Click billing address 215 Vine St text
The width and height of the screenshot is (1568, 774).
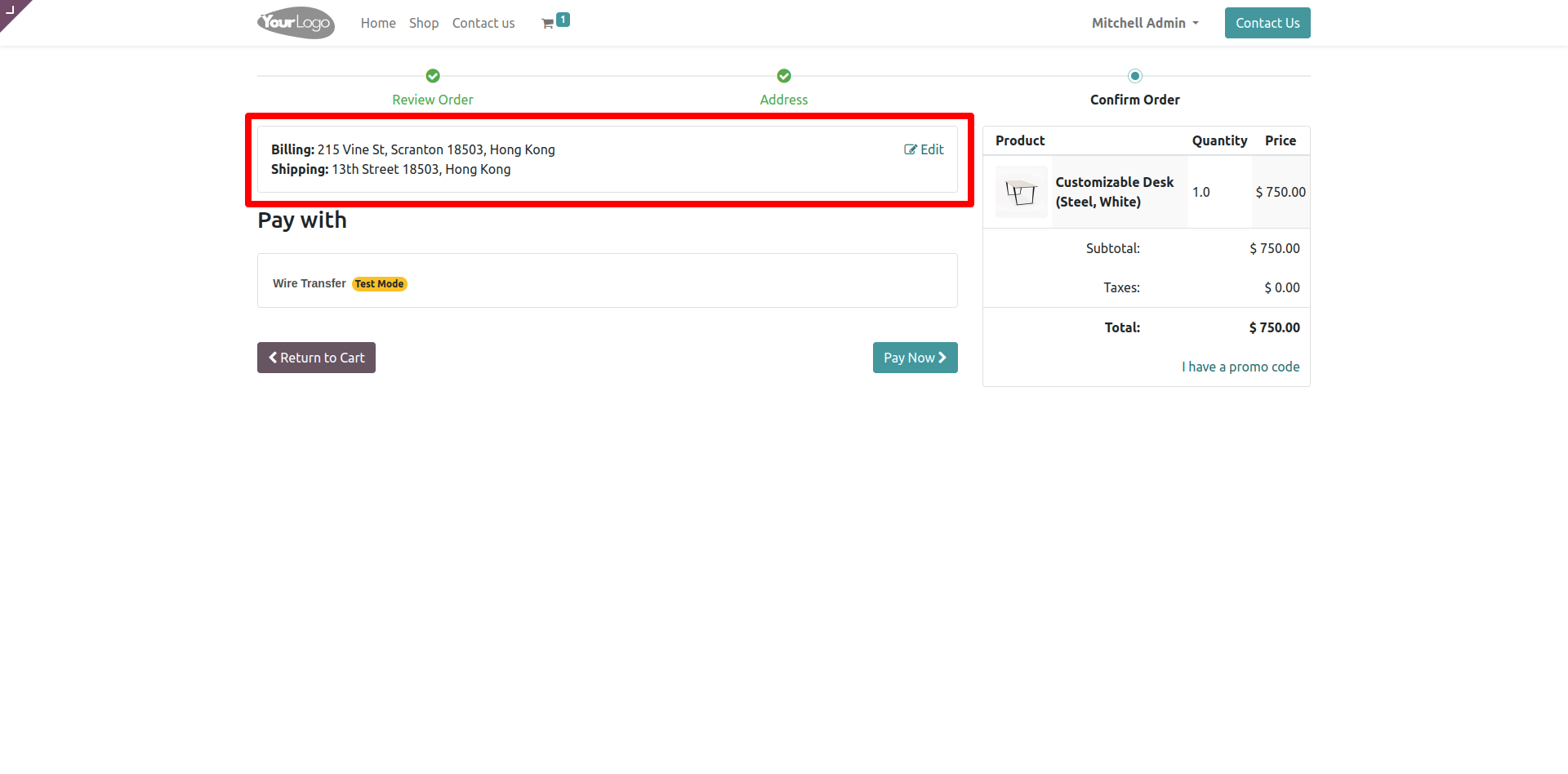(x=436, y=149)
